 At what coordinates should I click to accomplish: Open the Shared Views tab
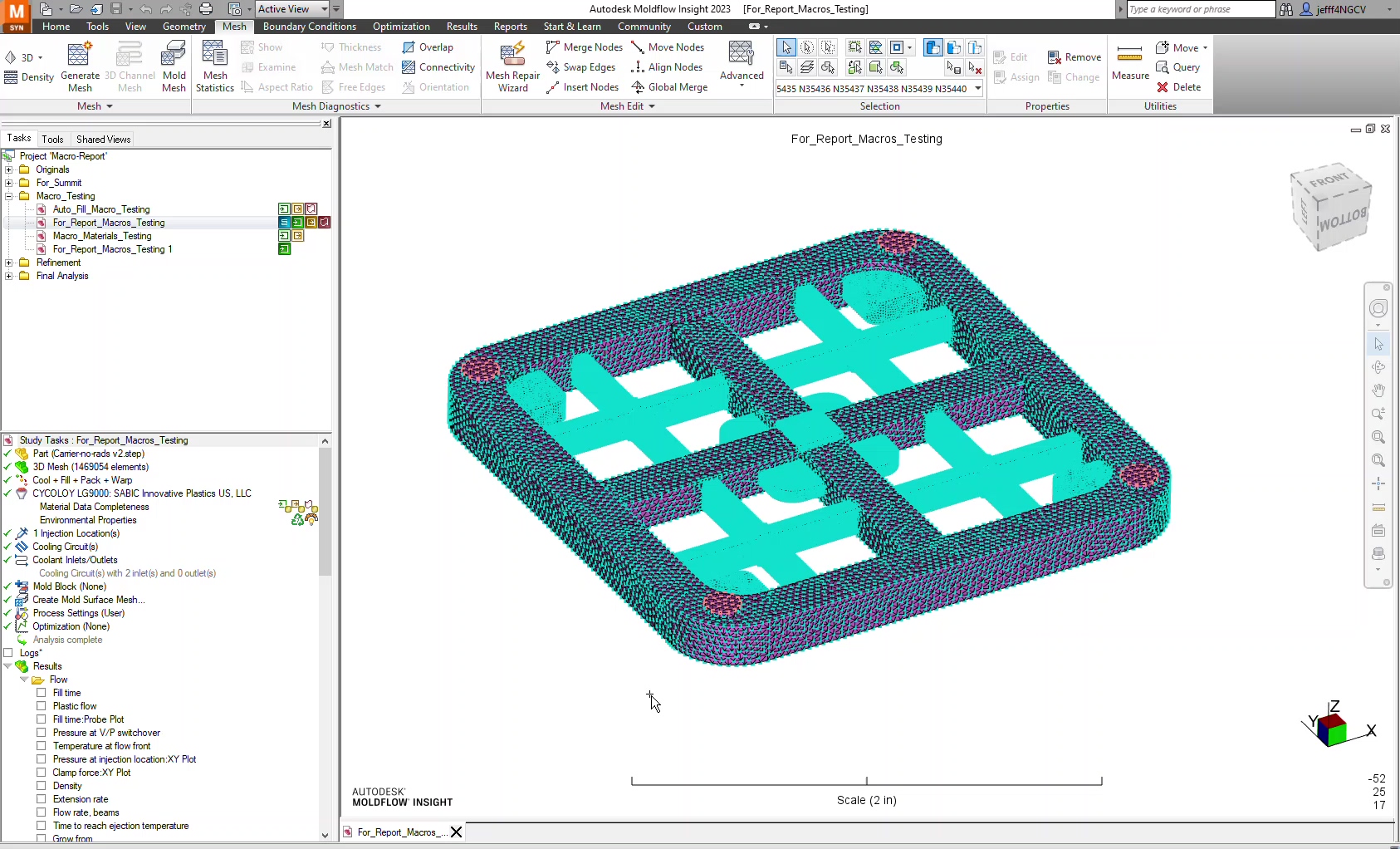click(103, 140)
